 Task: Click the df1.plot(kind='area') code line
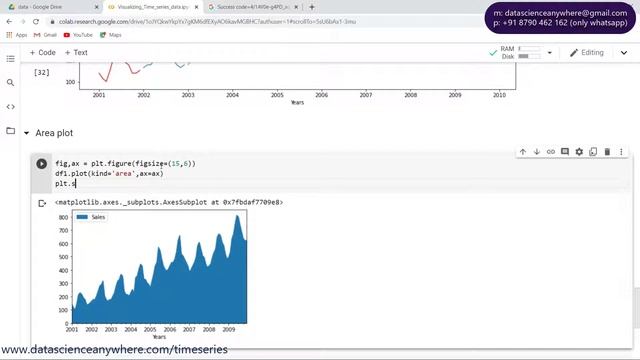[109, 173]
